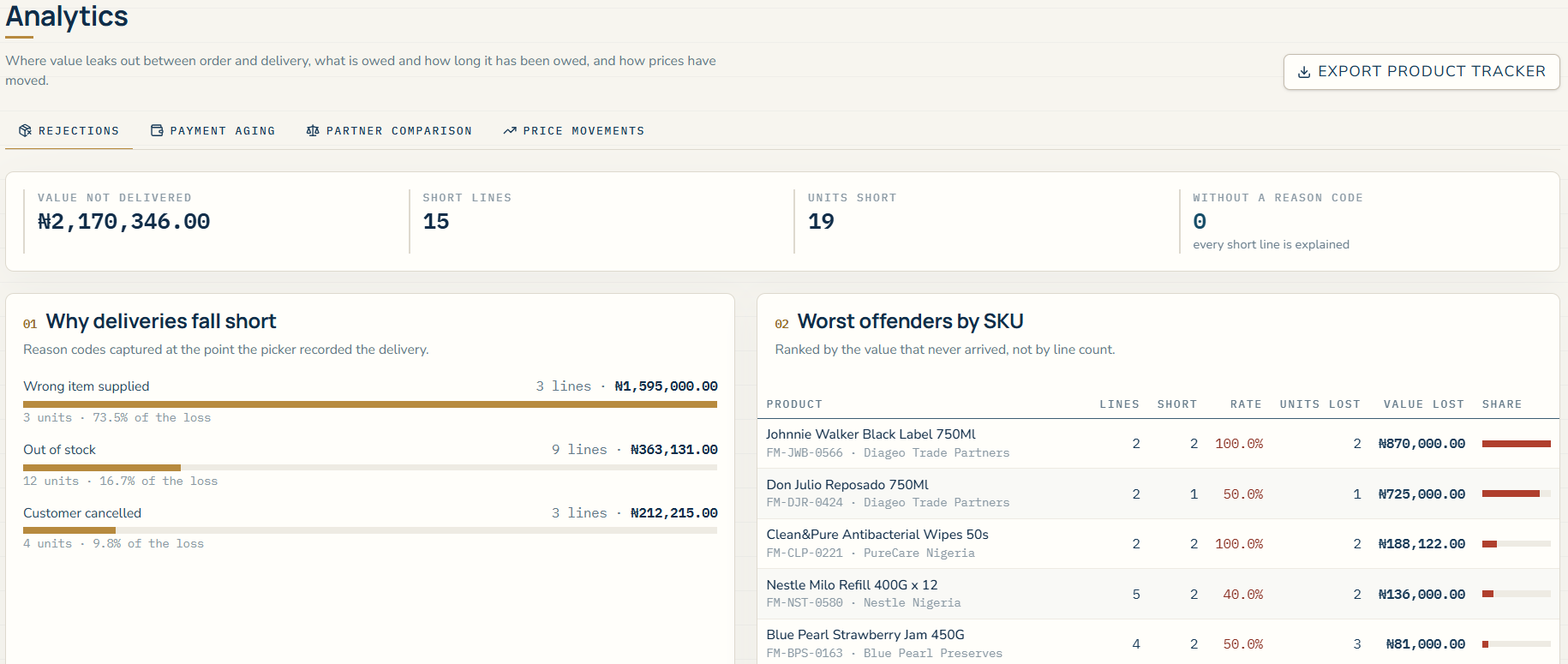Click the Price Movements trend arrow icon
This screenshot has height=664, width=1568.
510,130
